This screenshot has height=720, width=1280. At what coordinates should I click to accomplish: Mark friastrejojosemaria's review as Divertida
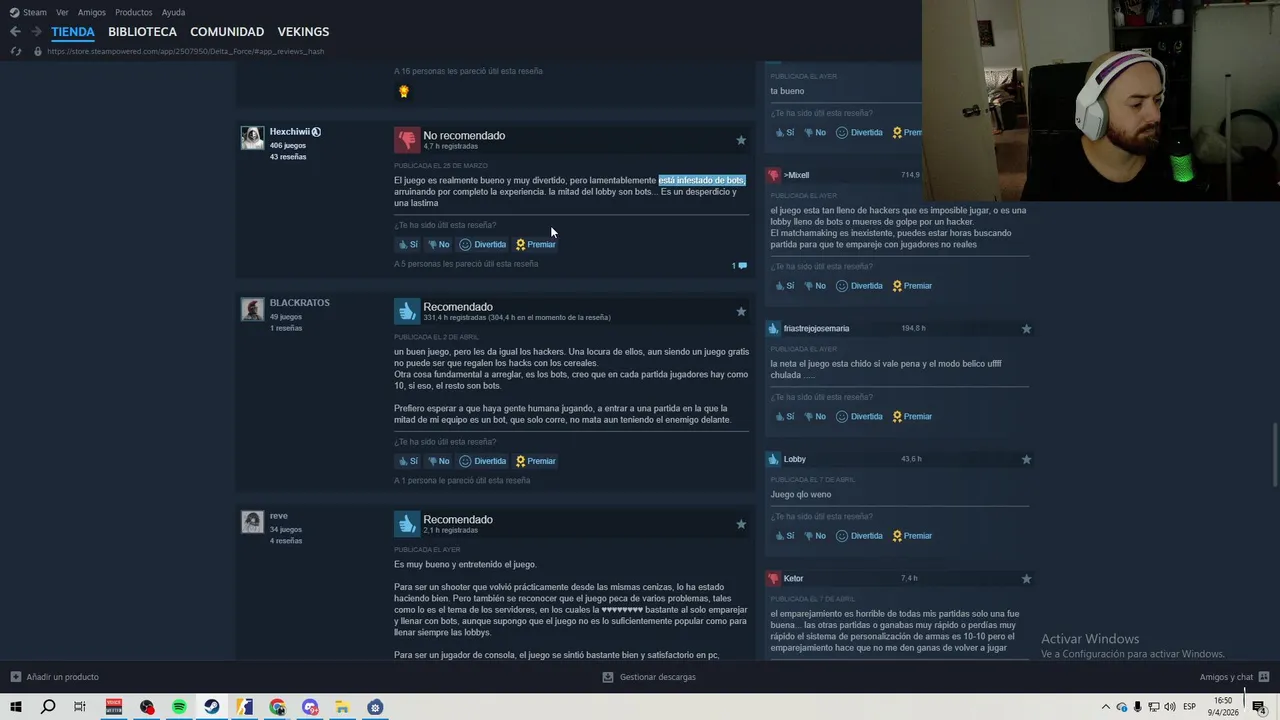click(x=860, y=417)
